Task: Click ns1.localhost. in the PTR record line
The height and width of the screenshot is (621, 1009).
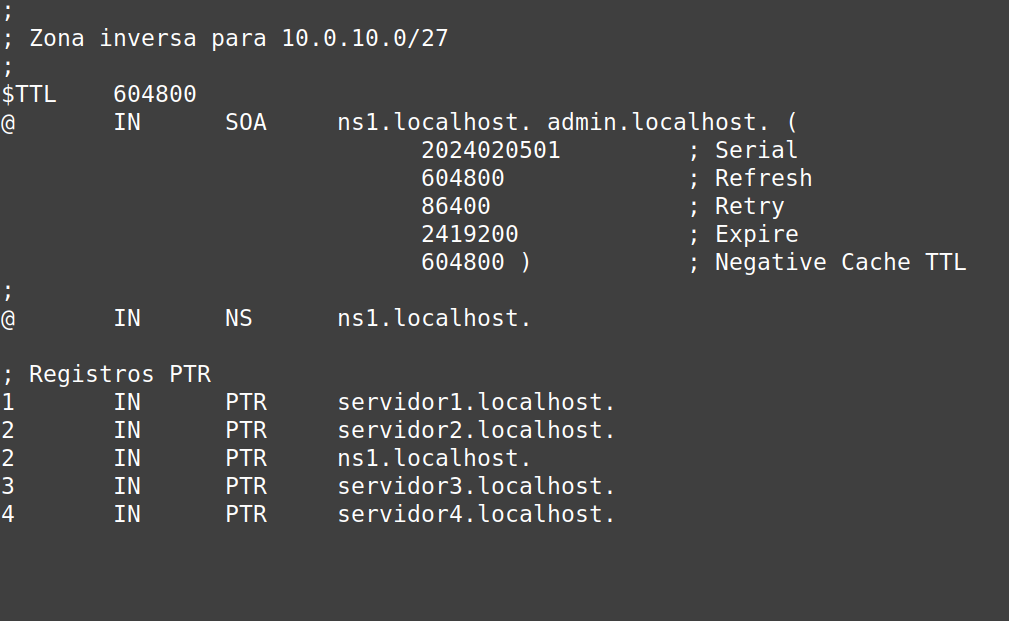Action: coord(434,459)
